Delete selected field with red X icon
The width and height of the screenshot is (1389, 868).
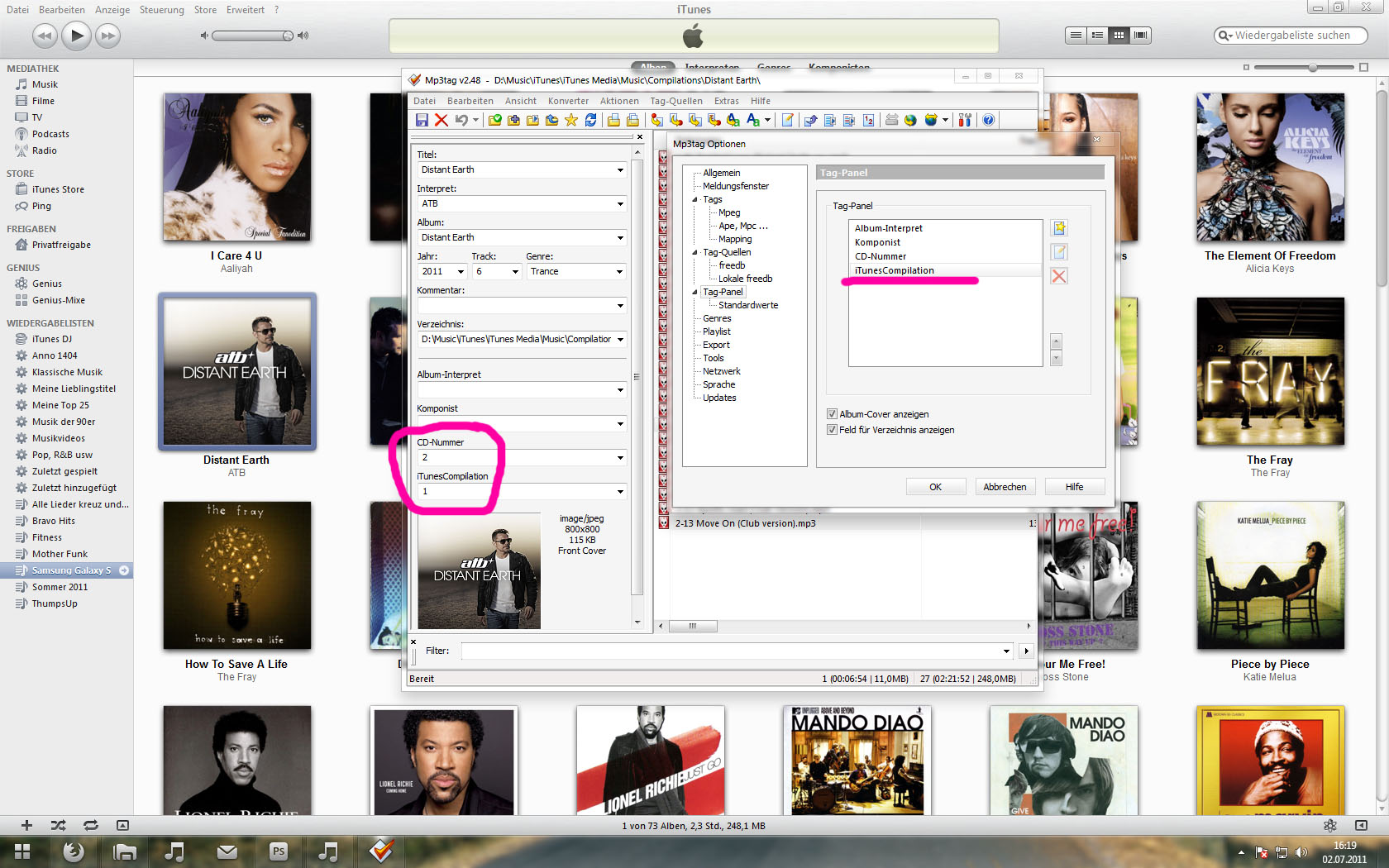coord(1059,276)
